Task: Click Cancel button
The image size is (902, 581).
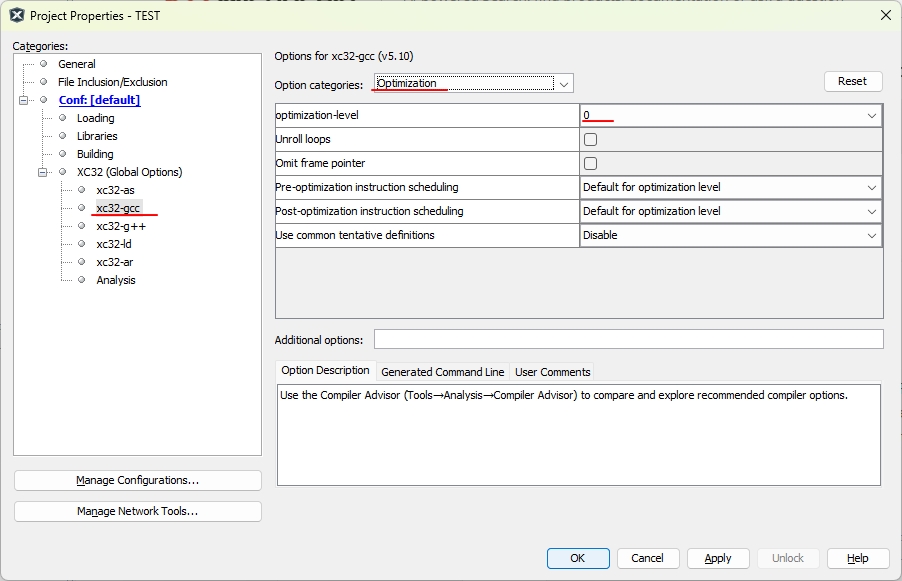Action: [648, 558]
